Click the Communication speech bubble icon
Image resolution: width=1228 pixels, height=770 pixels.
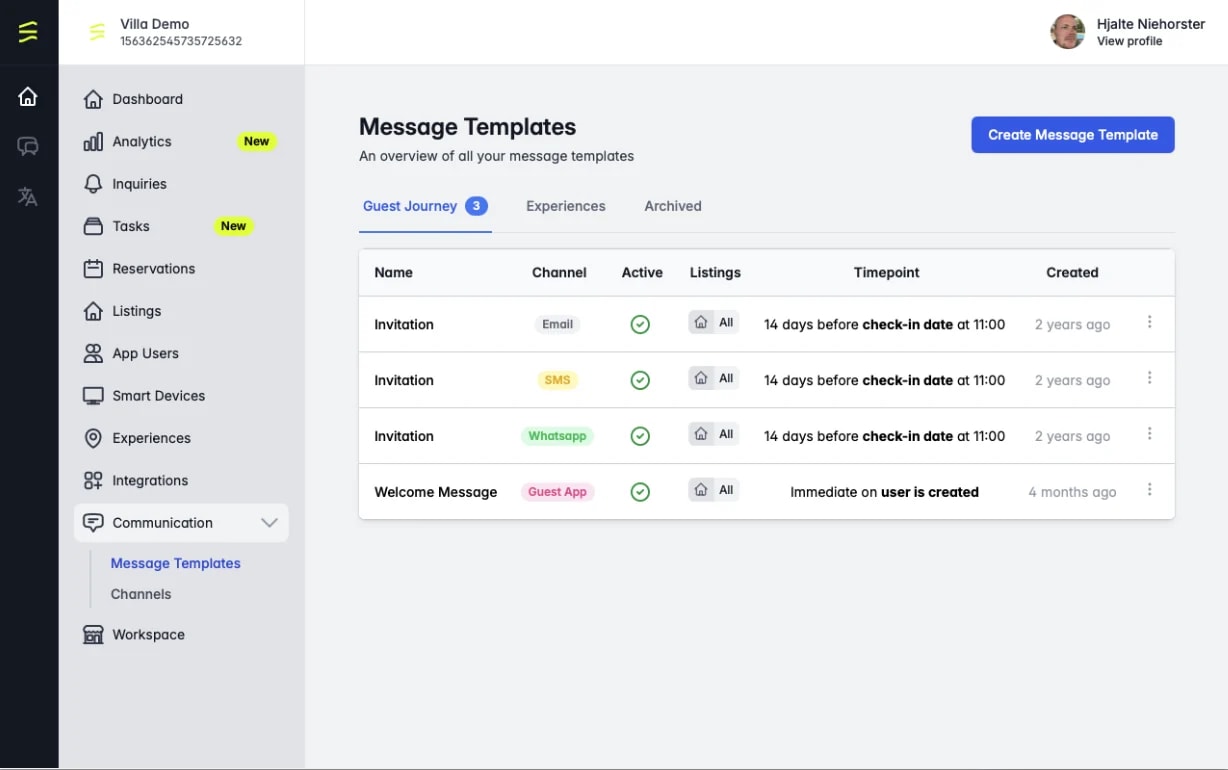click(93, 523)
